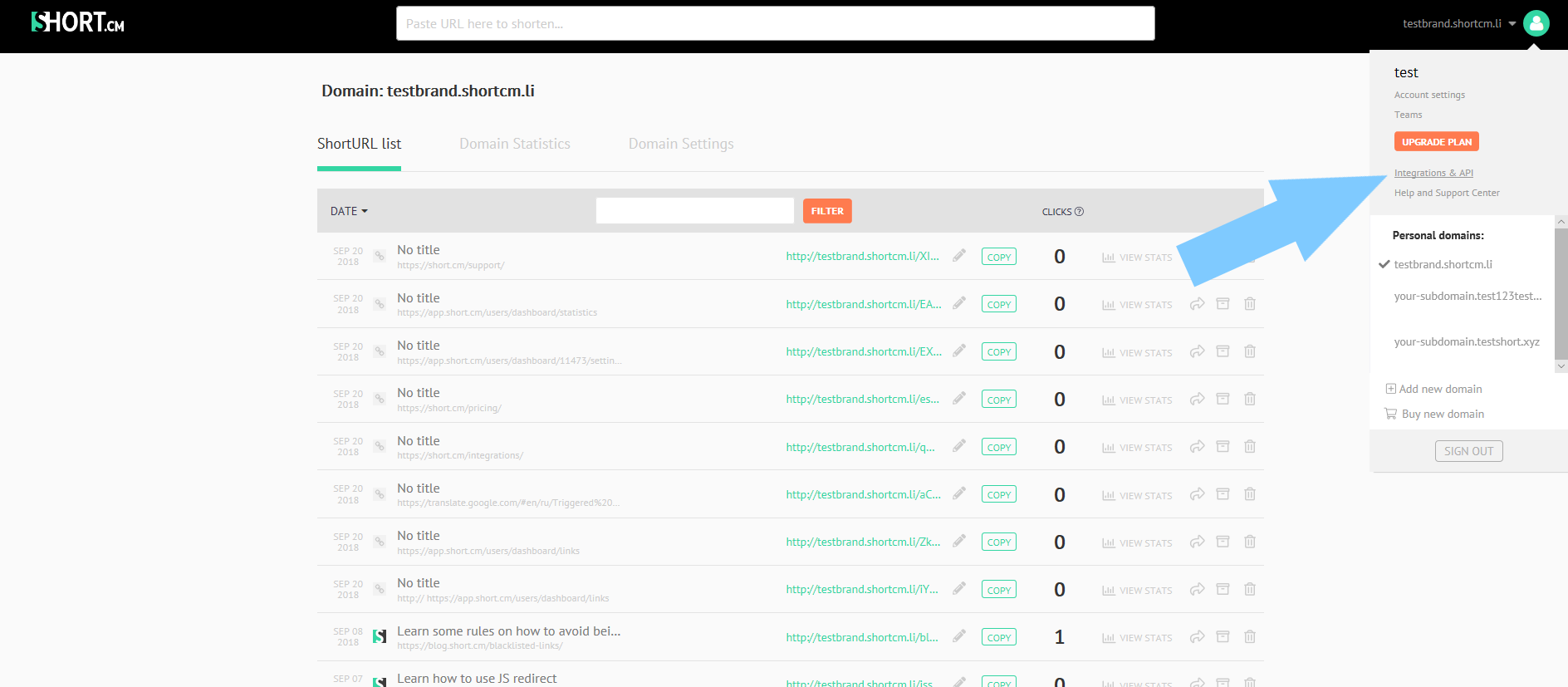
Task: Select Teams in the account menu
Action: (x=1408, y=115)
